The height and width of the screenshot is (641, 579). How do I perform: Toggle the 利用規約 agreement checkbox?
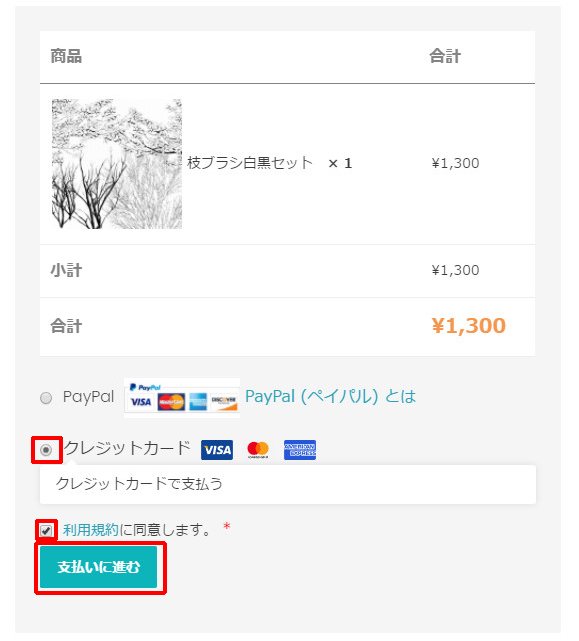46,531
